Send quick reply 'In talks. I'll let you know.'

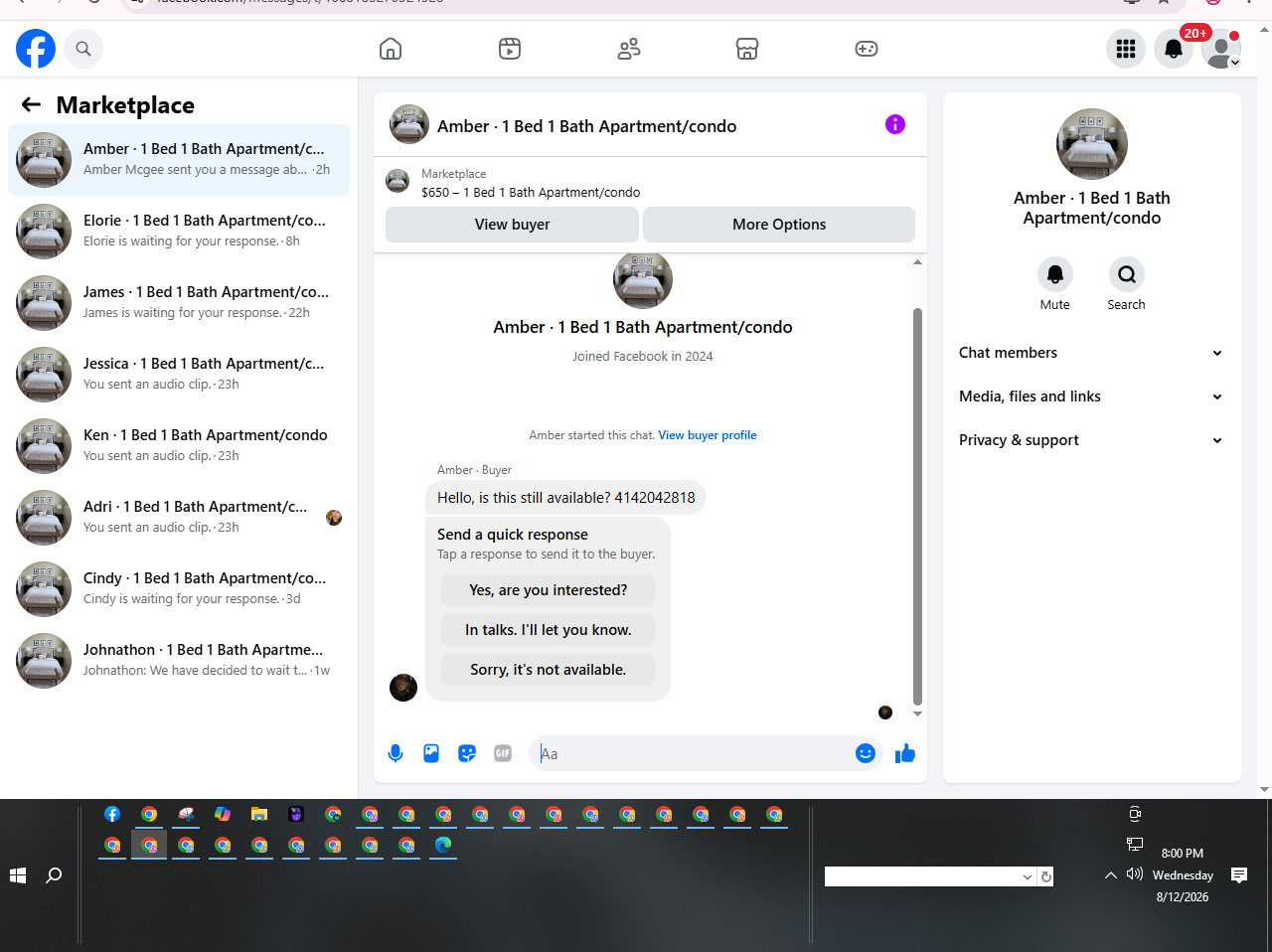point(549,630)
